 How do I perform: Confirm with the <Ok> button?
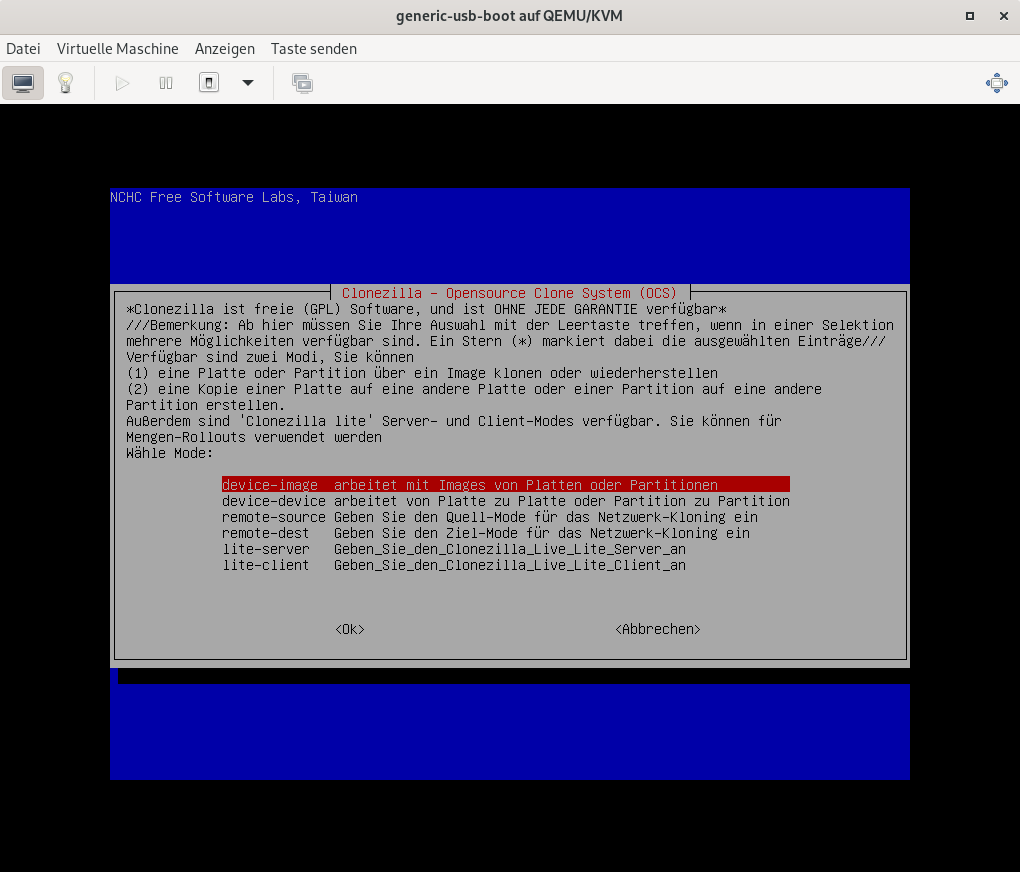click(x=350, y=629)
